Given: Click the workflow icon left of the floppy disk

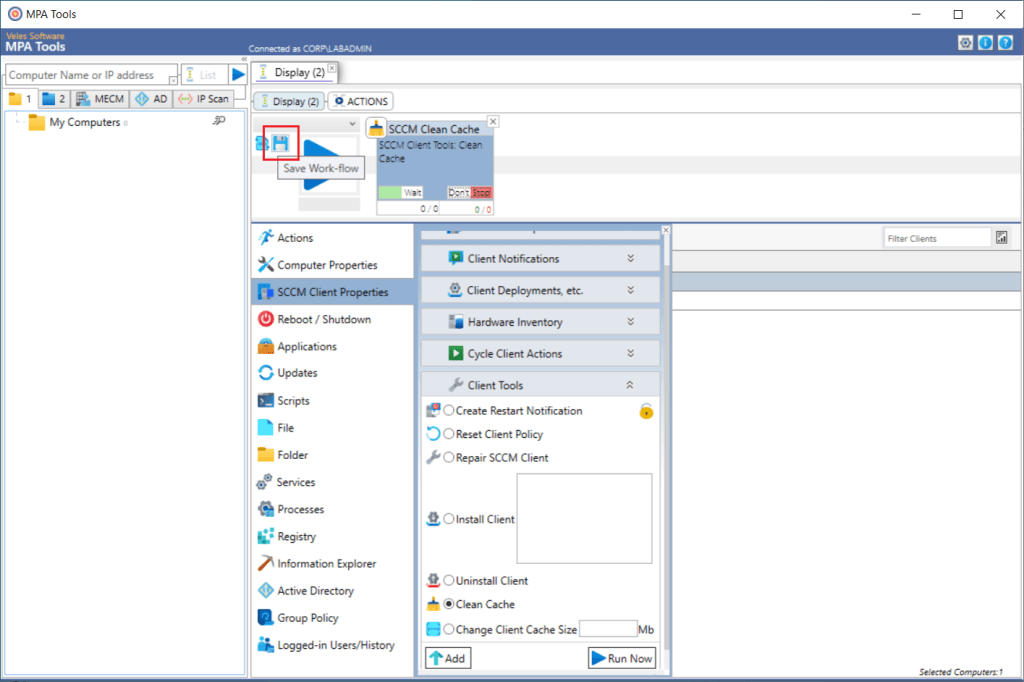Looking at the screenshot, I should pyautogui.click(x=262, y=143).
